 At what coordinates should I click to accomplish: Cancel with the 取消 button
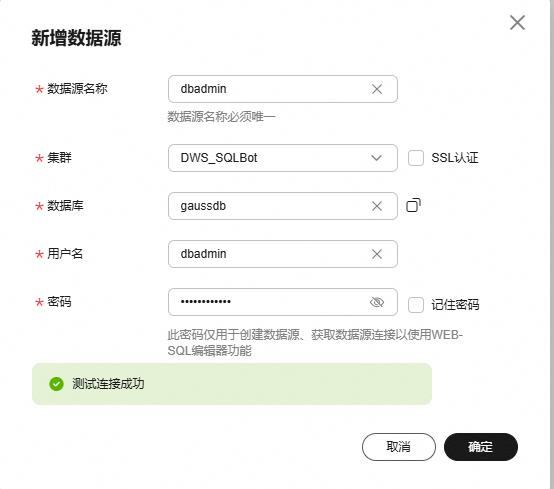point(399,447)
